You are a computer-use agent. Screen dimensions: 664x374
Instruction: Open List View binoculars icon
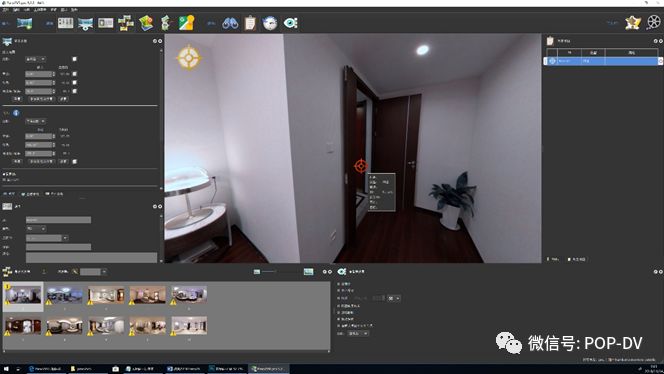coord(230,23)
